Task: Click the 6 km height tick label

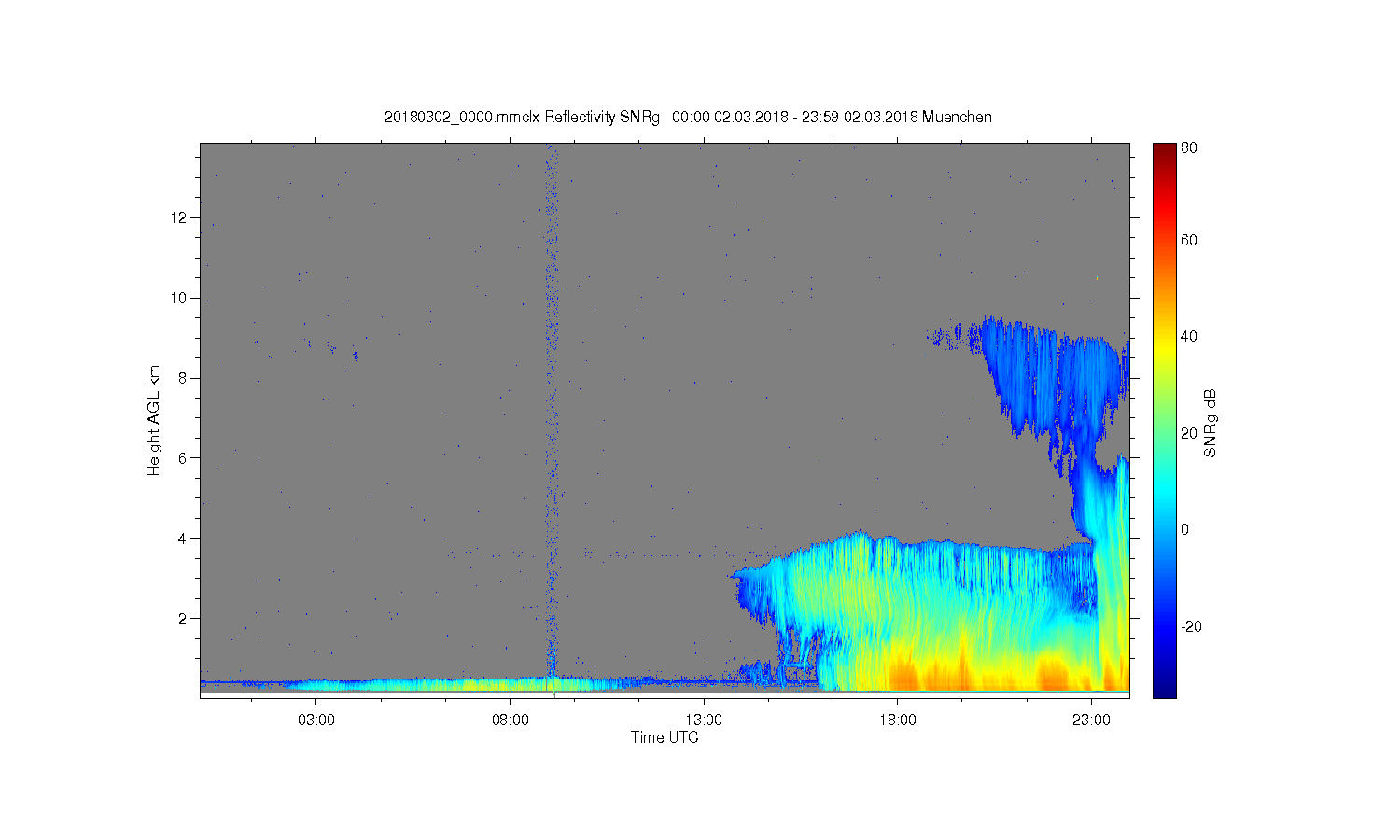Action: tap(184, 458)
